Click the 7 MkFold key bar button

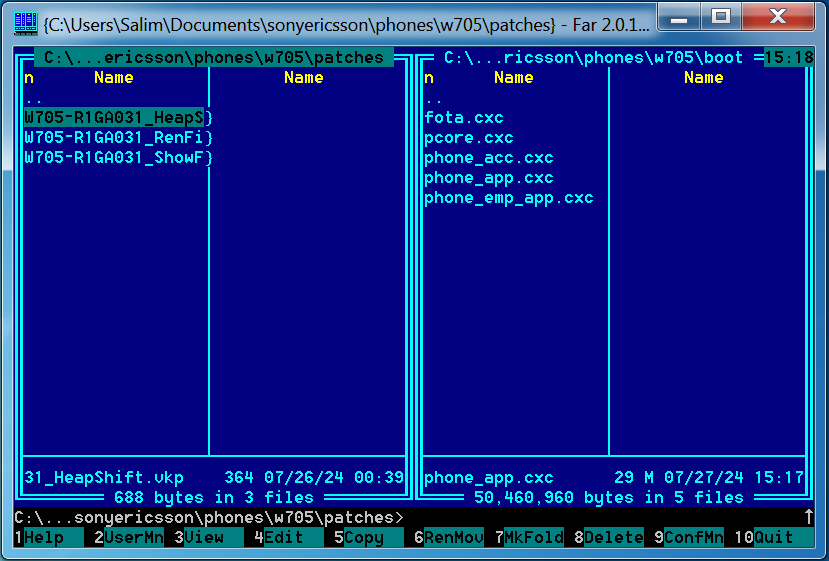click(529, 538)
